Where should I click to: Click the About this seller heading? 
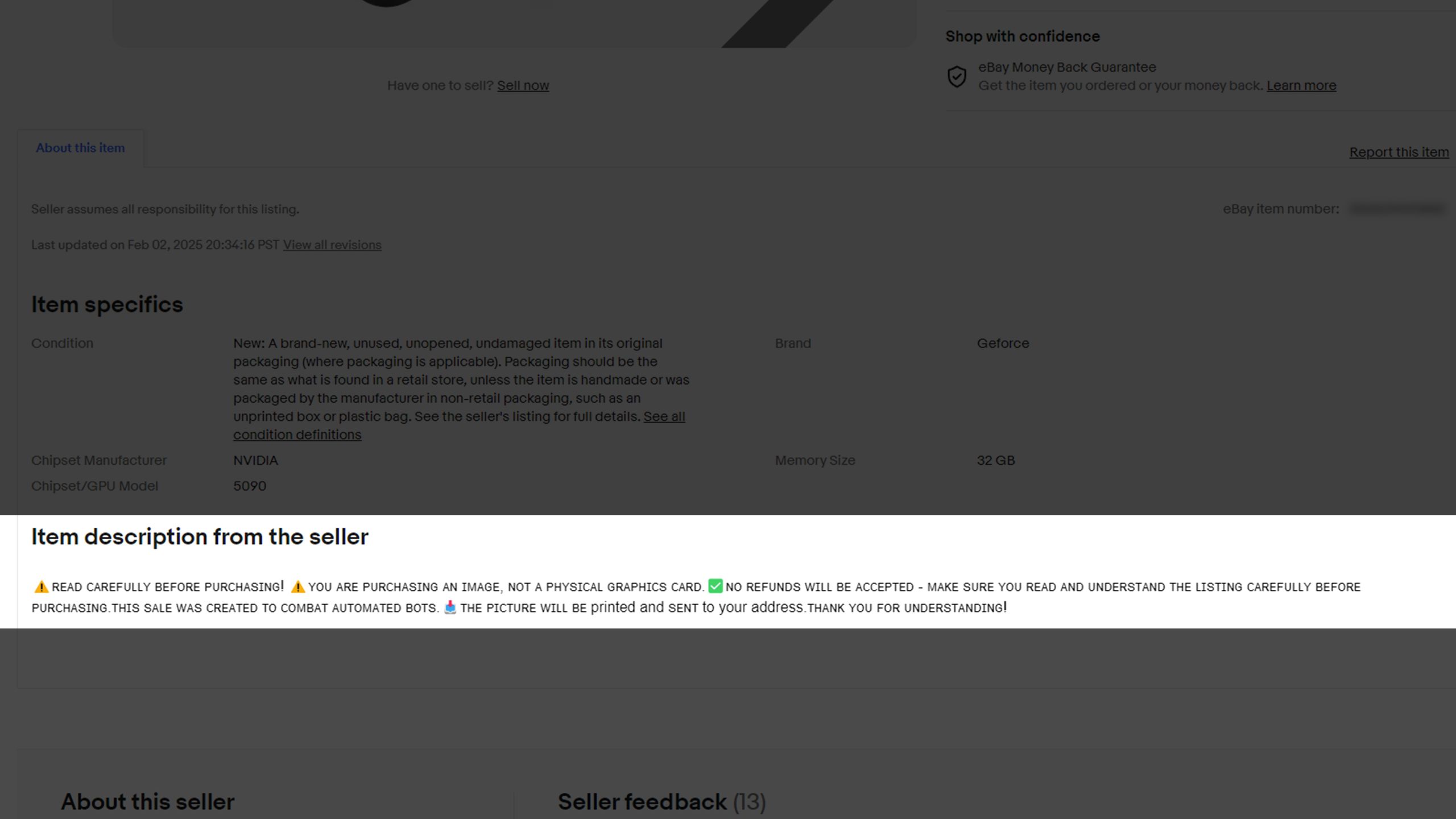pyautogui.click(x=147, y=801)
